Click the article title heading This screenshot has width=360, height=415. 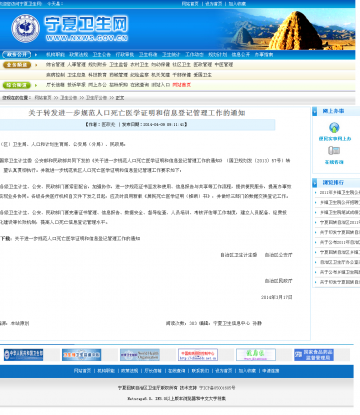(137, 113)
